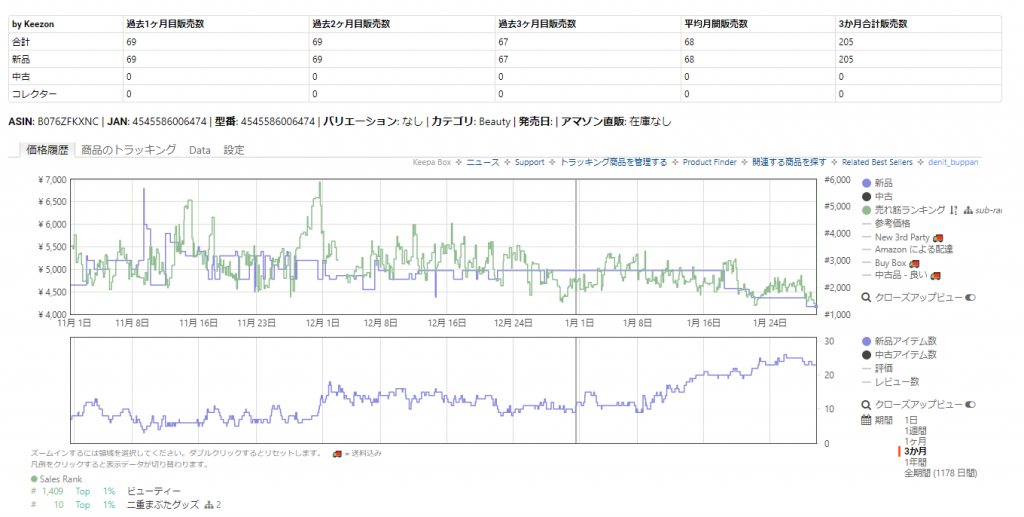Open Related Best Sellers link
Viewport: 1024px width, 517px height.
(x=878, y=162)
